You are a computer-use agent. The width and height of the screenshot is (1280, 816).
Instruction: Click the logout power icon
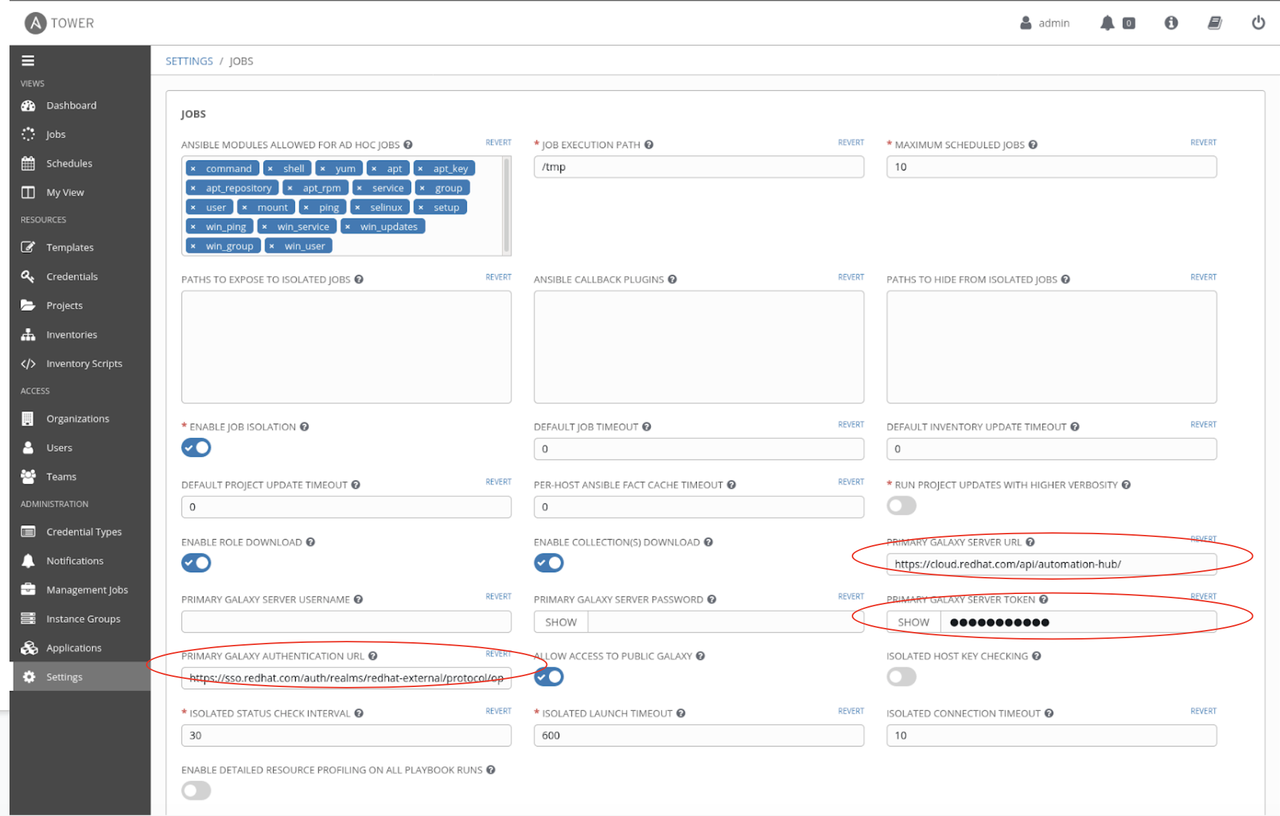pos(1259,23)
